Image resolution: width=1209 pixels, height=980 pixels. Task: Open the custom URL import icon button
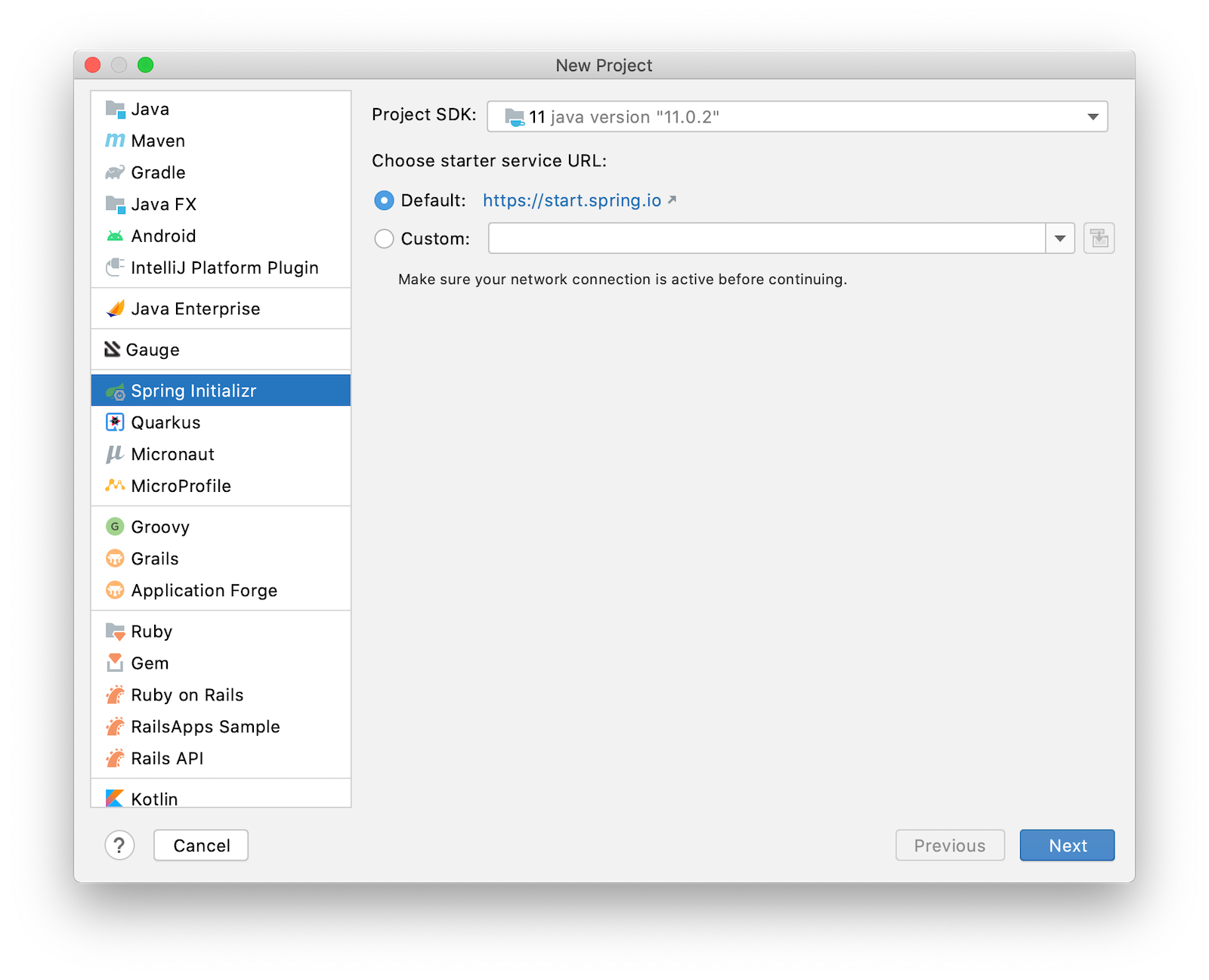pyautogui.click(x=1099, y=239)
